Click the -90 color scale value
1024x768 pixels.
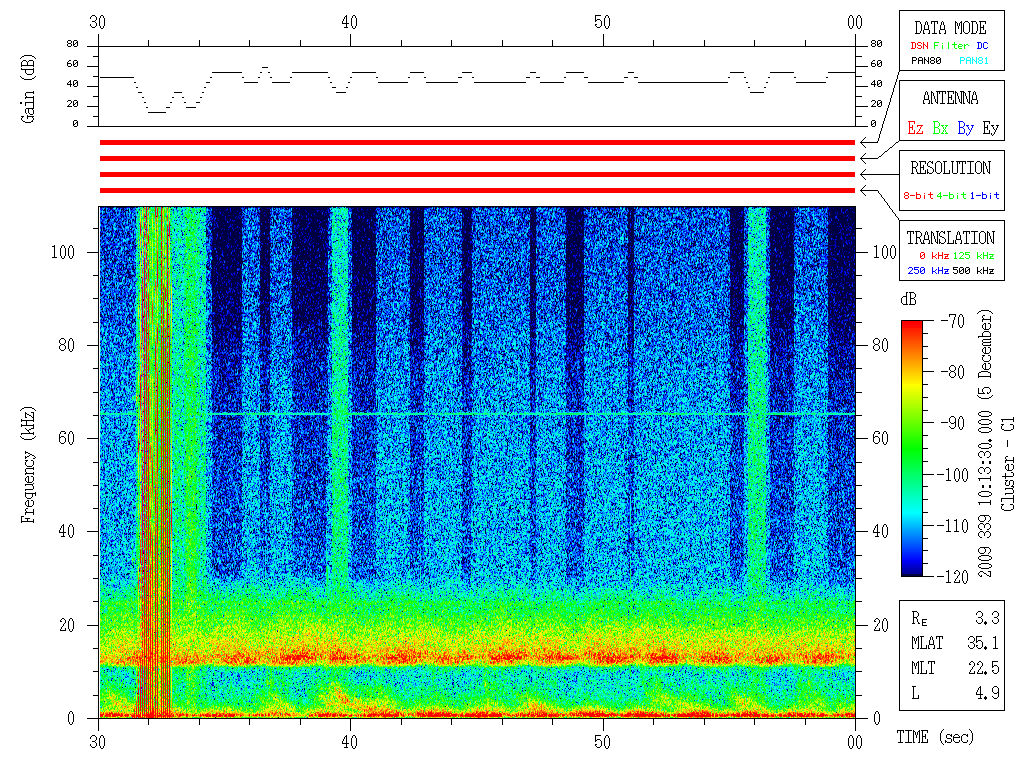pyautogui.click(x=953, y=423)
